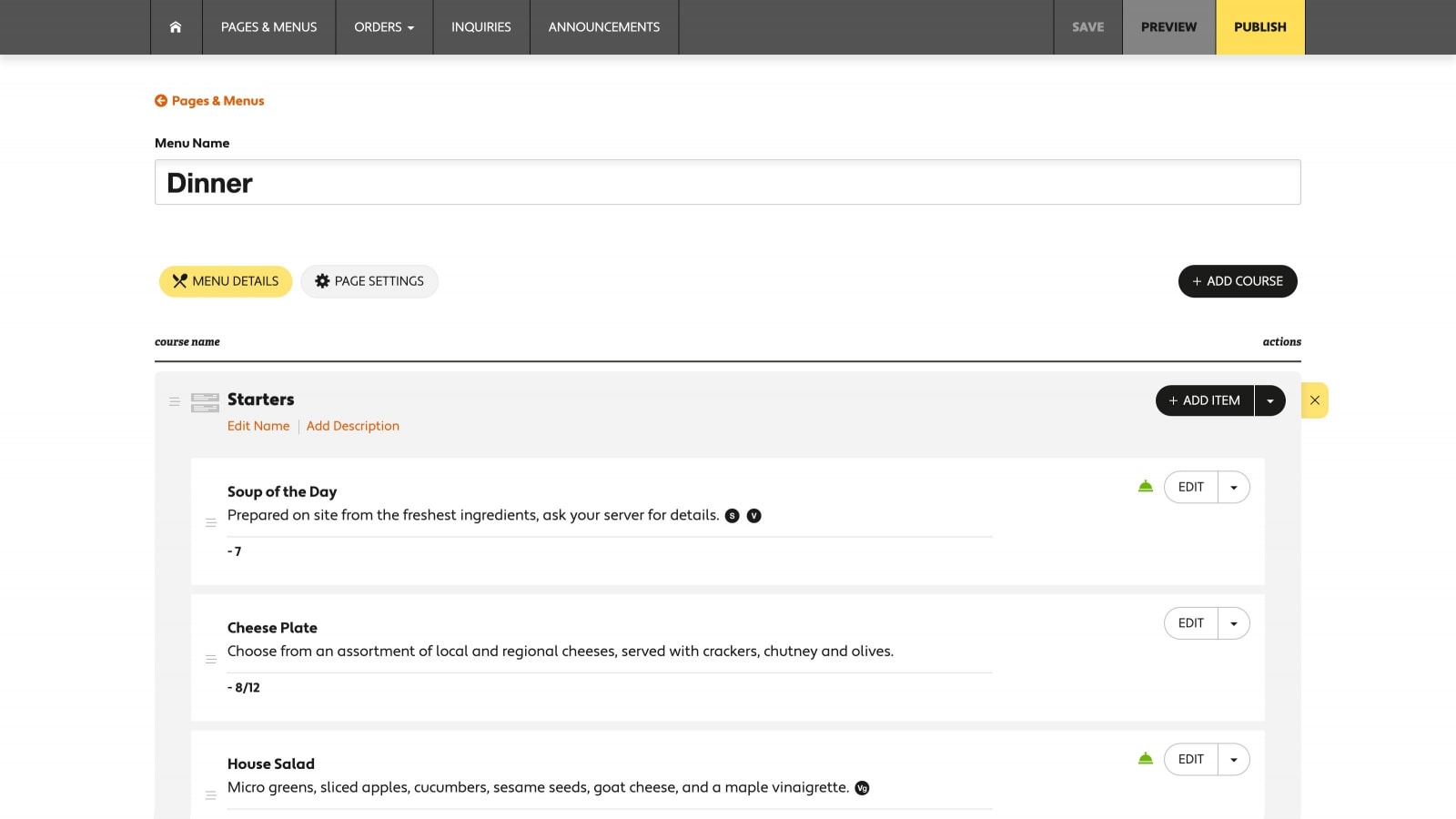Select the Menu Details tab

226,281
